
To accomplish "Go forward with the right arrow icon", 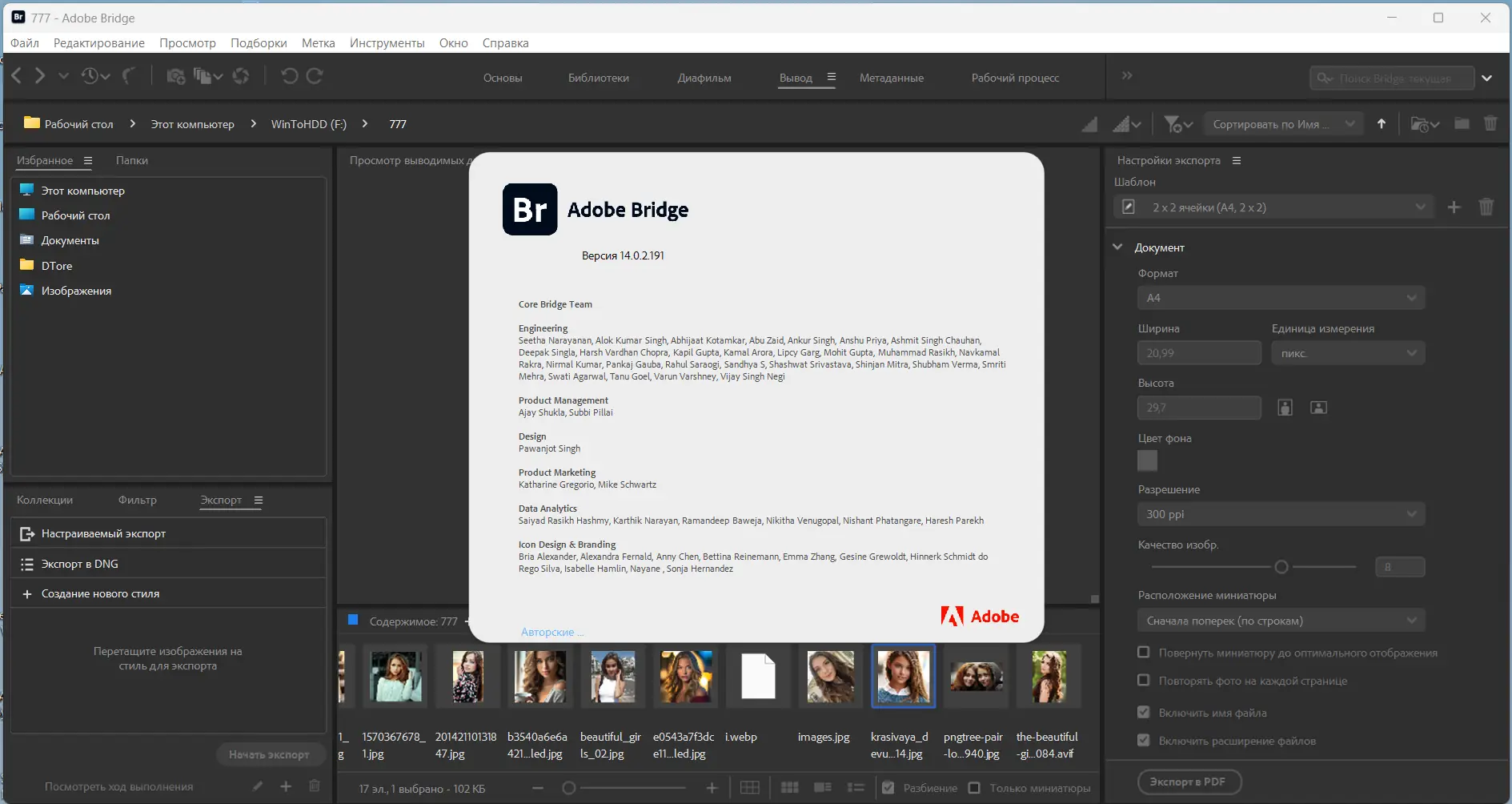I will (x=40, y=76).
